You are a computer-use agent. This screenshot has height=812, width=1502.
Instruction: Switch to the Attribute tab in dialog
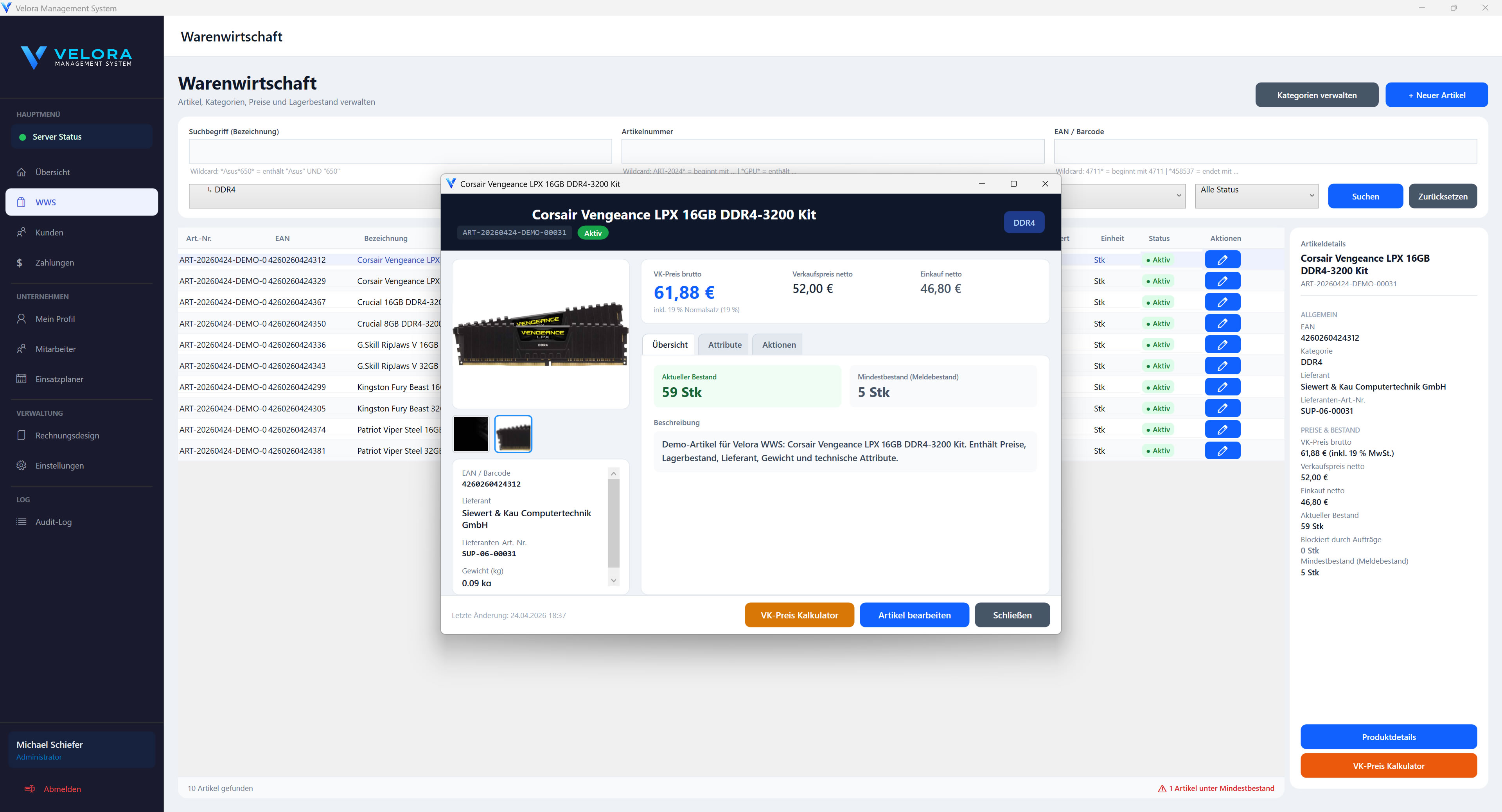[x=725, y=345]
